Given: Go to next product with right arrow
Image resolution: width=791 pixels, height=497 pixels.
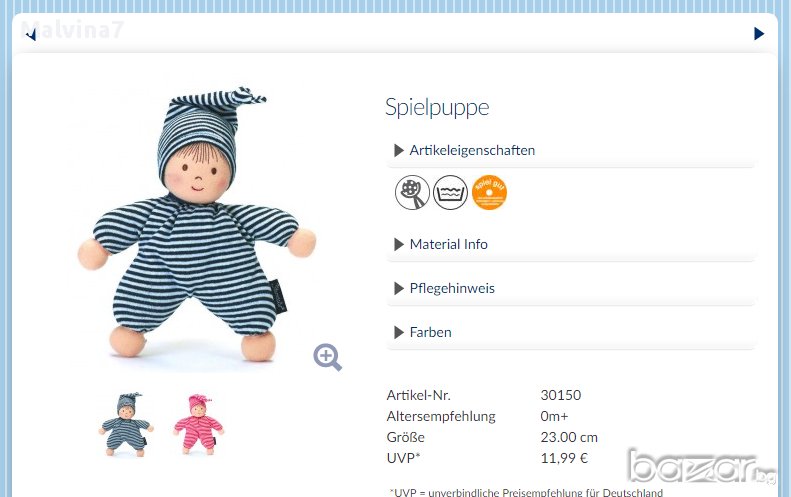Looking at the screenshot, I should point(759,34).
